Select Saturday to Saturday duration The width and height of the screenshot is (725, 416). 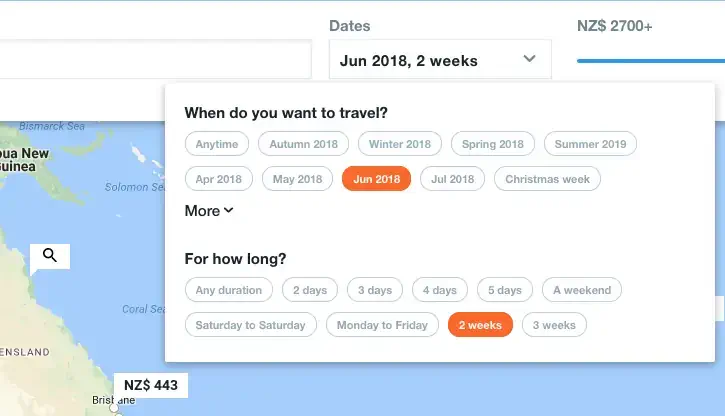click(251, 325)
